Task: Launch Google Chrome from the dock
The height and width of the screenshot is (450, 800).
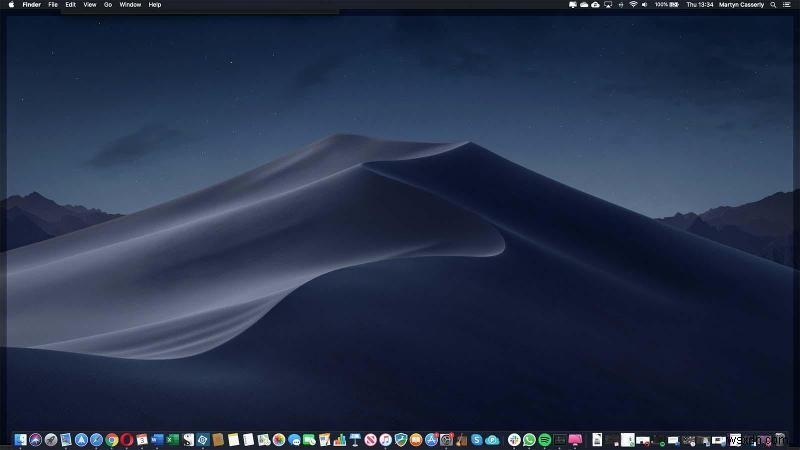Action: [112, 440]
